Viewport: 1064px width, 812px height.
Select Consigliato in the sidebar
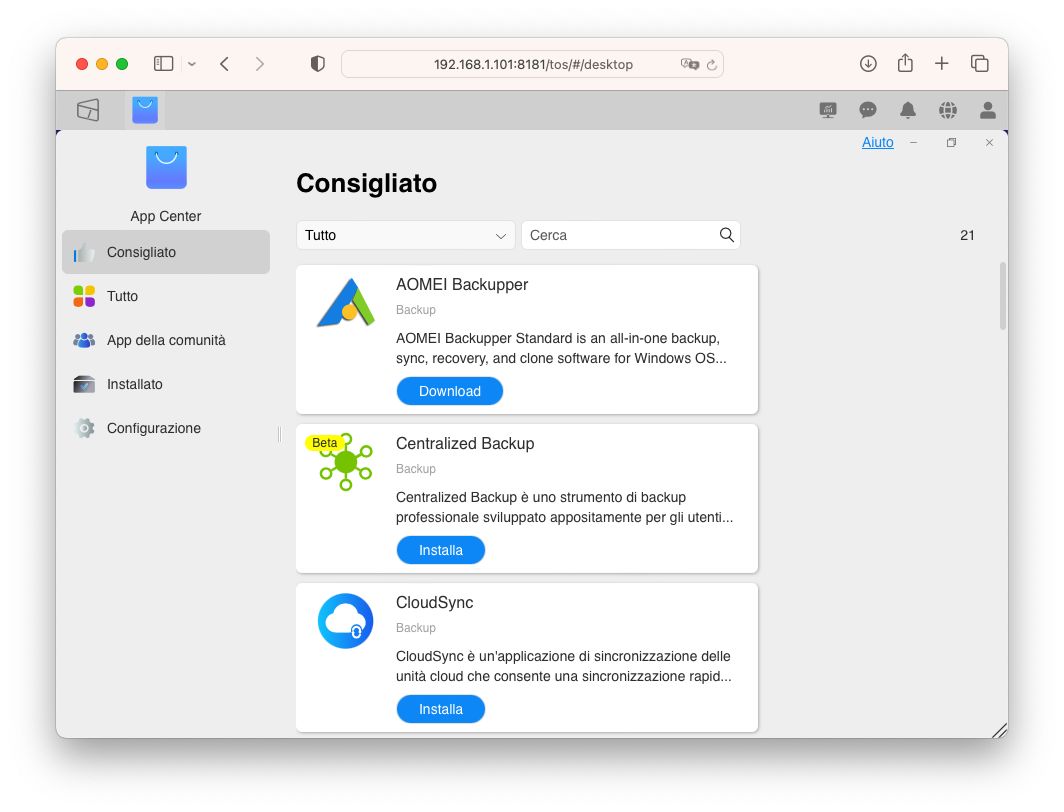[x=166, y=252]
